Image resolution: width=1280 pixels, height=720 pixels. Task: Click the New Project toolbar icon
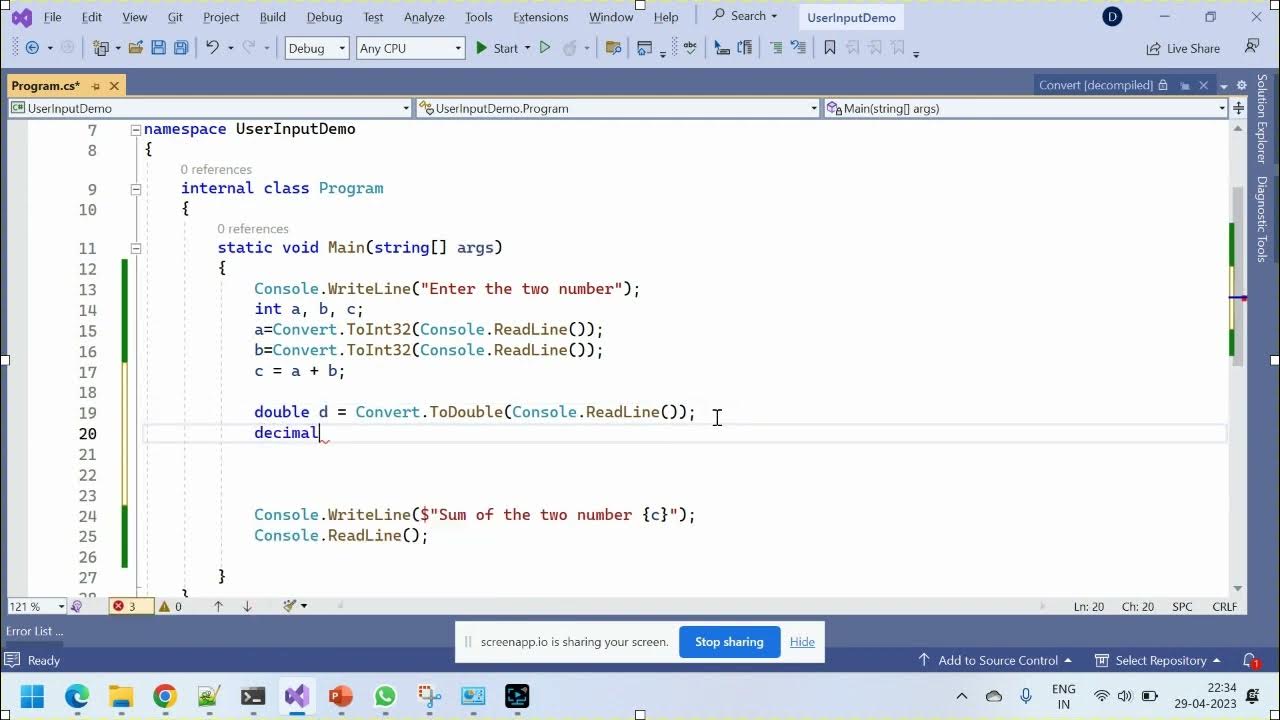coord(100,48)
